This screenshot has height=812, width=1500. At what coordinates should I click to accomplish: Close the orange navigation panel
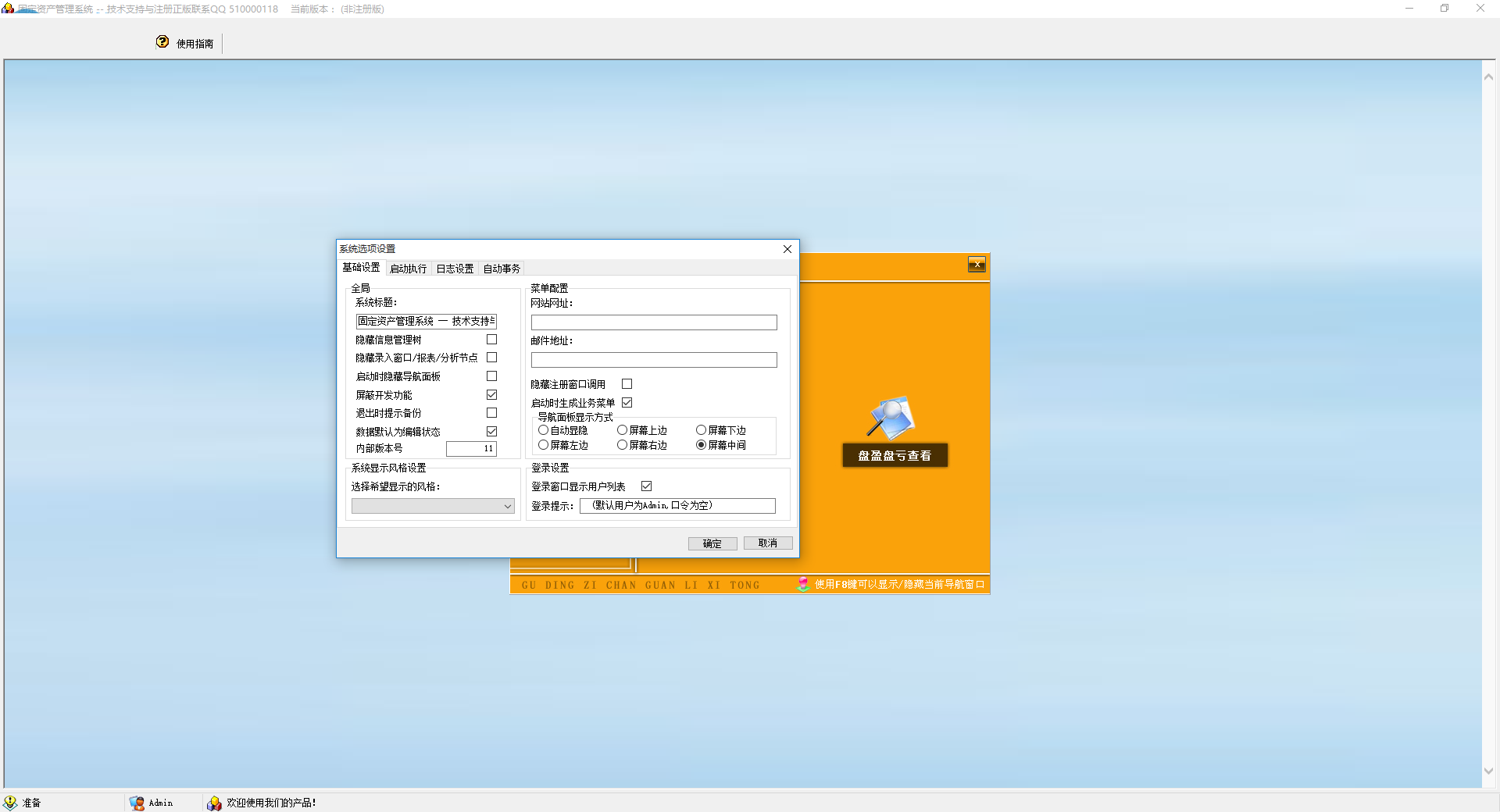(977, 265)
